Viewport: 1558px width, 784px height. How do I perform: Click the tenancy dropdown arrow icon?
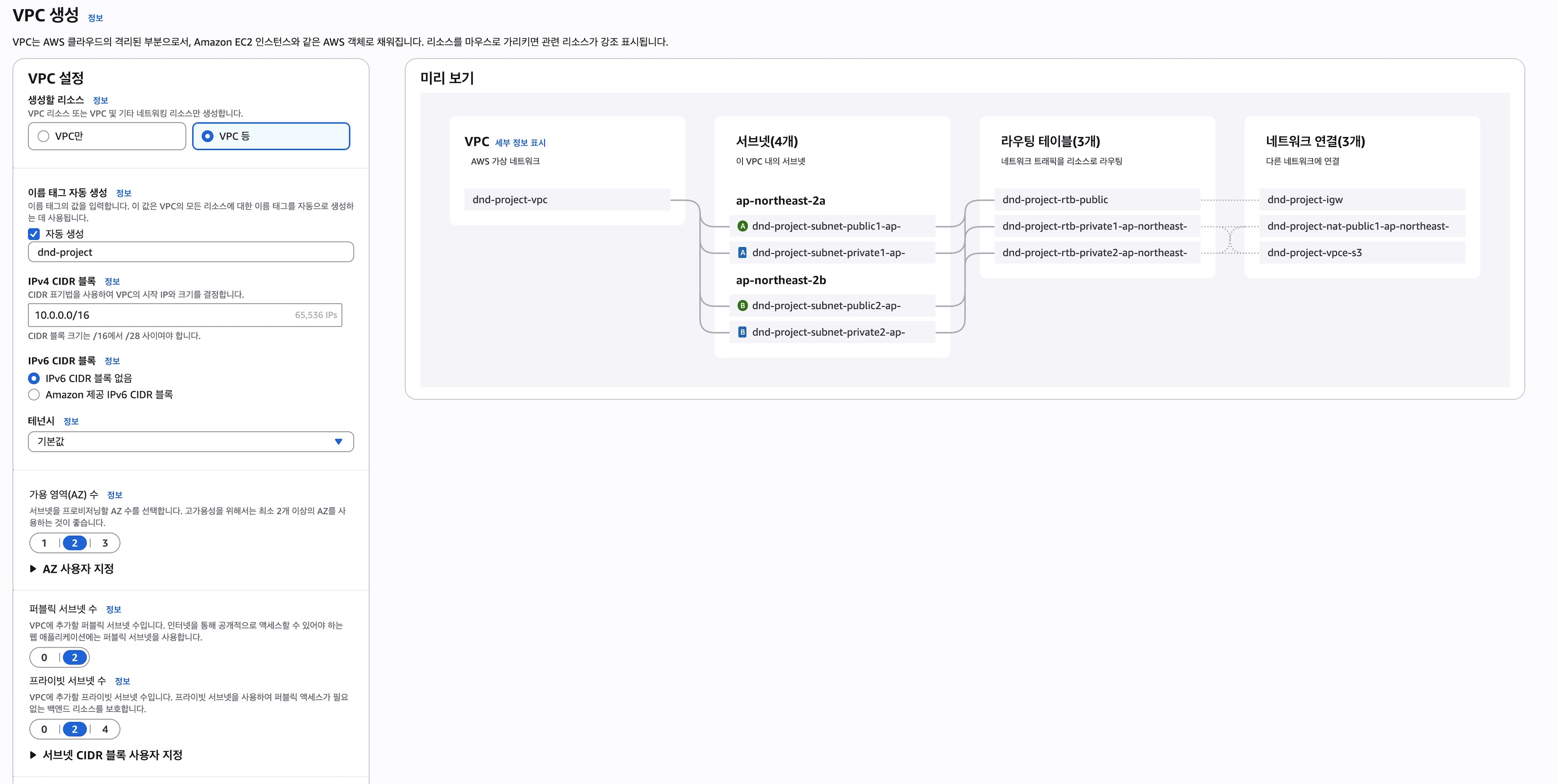(338, 442)
